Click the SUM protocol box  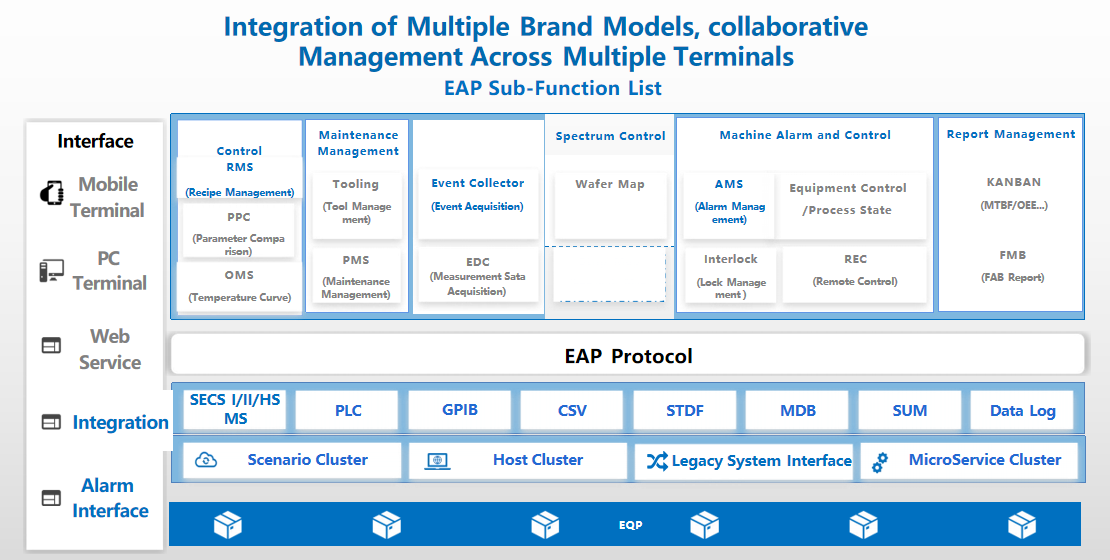(x=910, y=410)
